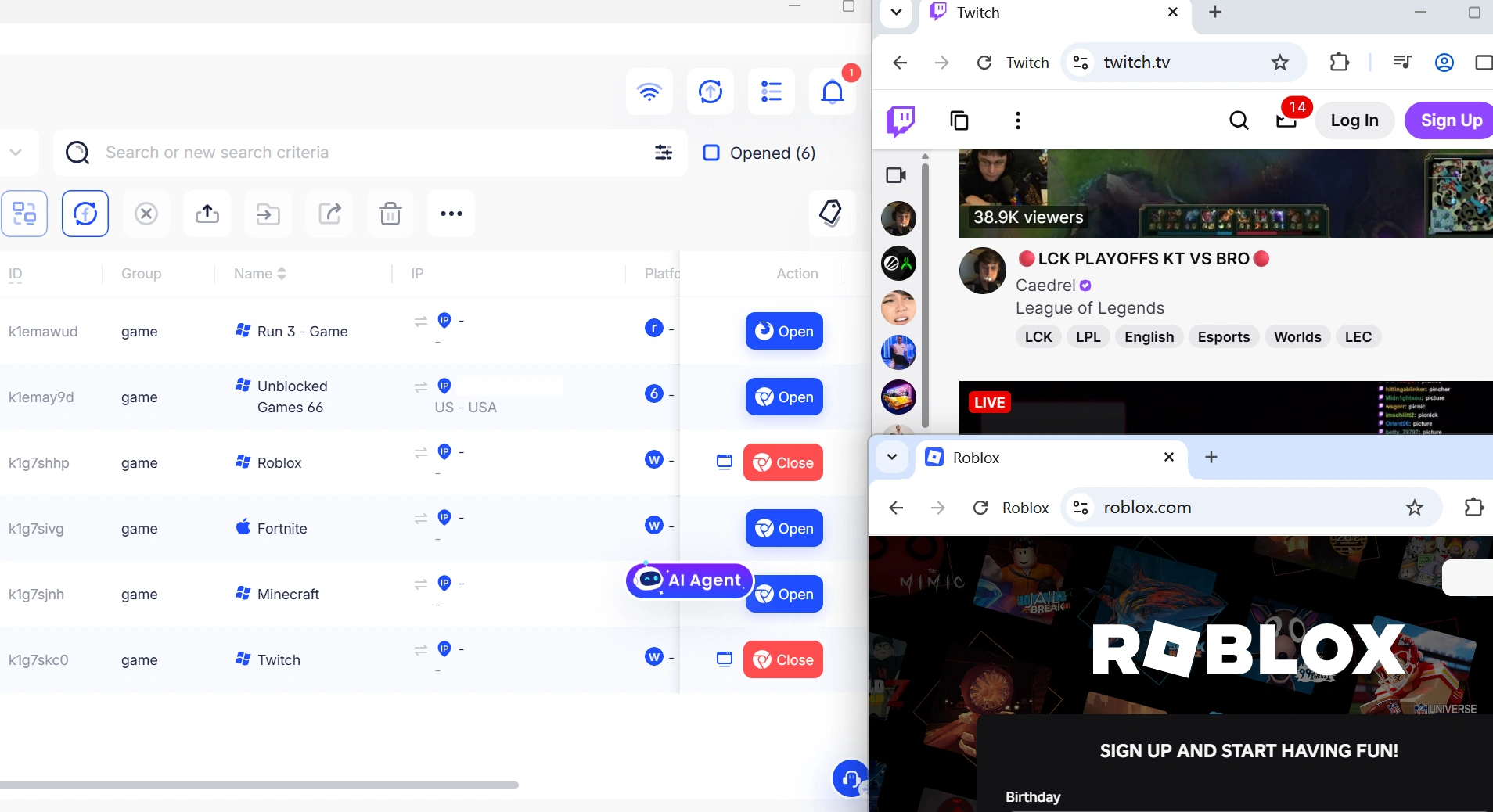Open the 38.9K viewers stream thumbnail
Screen dimensions: 1493x812
pos(1226,194)
